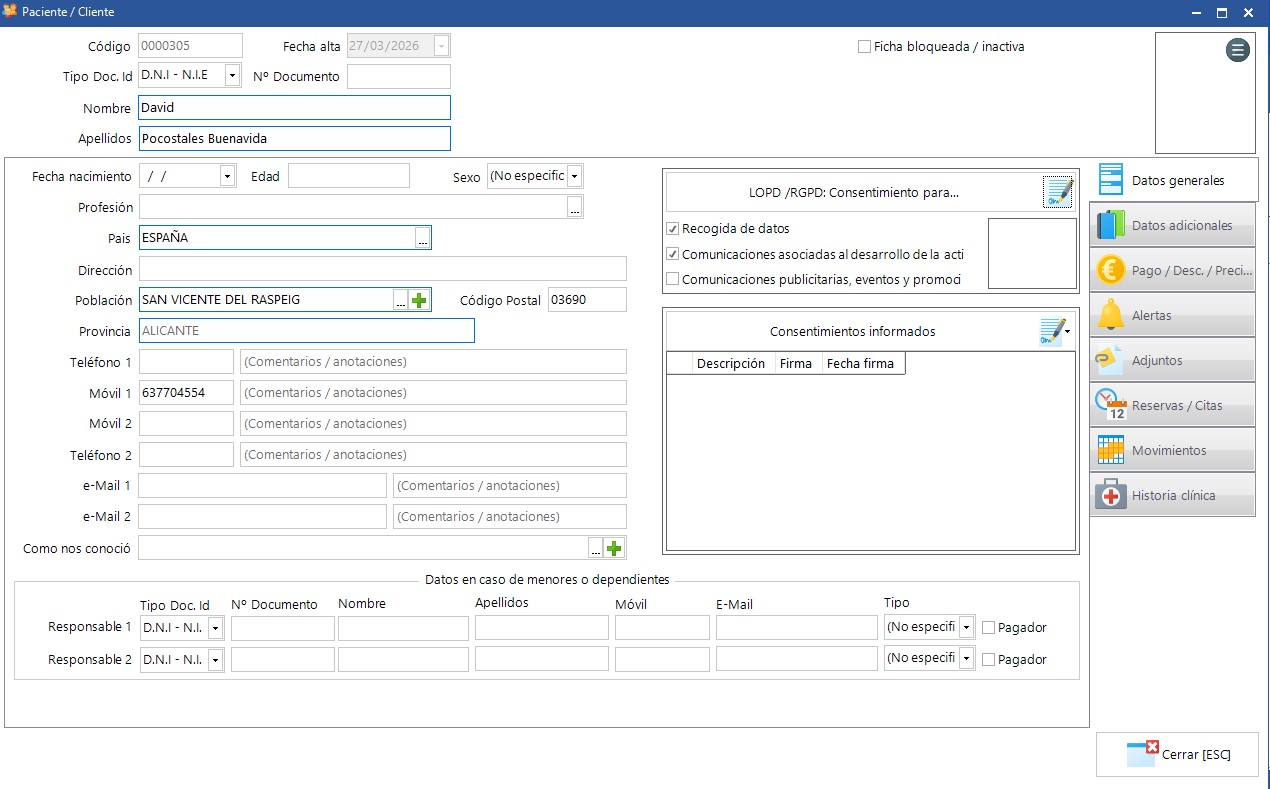Image resolution: width=1270 pixels, height=789 pixels.
Task: Mark Responsable 1 as Pagador
Action: [x=988, y=628]
